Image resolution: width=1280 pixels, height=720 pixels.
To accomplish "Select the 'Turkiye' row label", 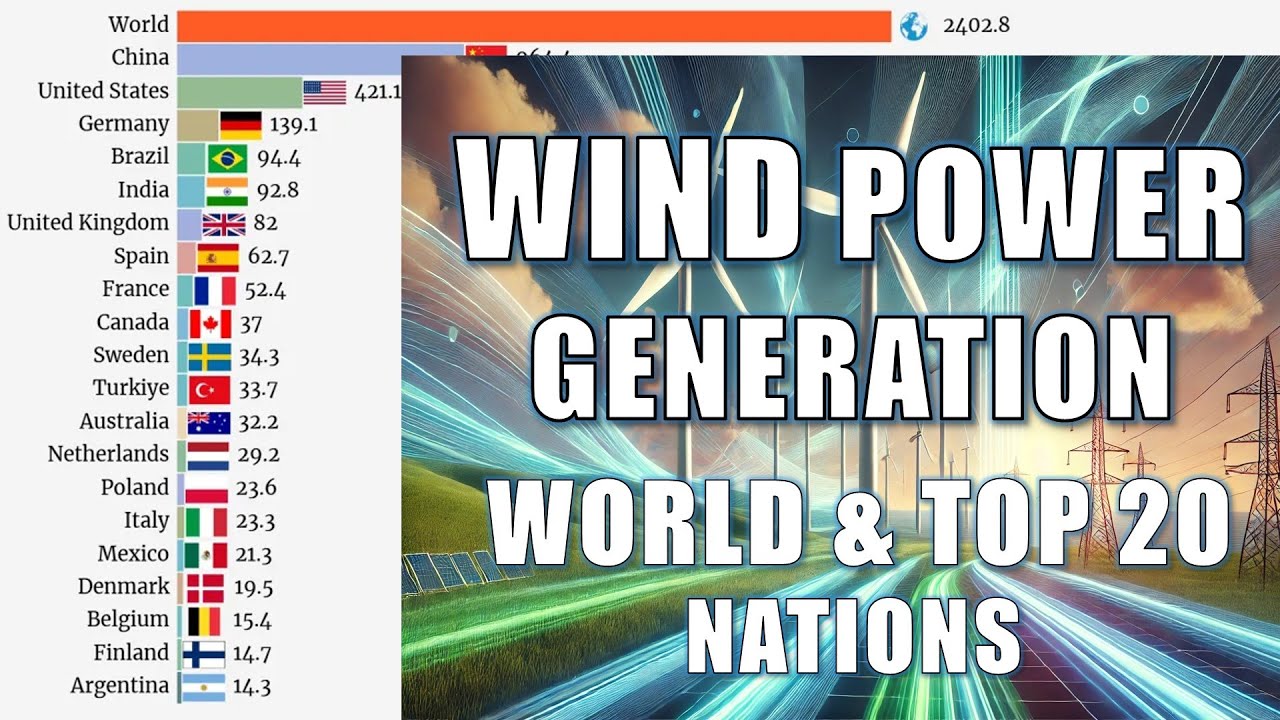I will pos(131,389).
